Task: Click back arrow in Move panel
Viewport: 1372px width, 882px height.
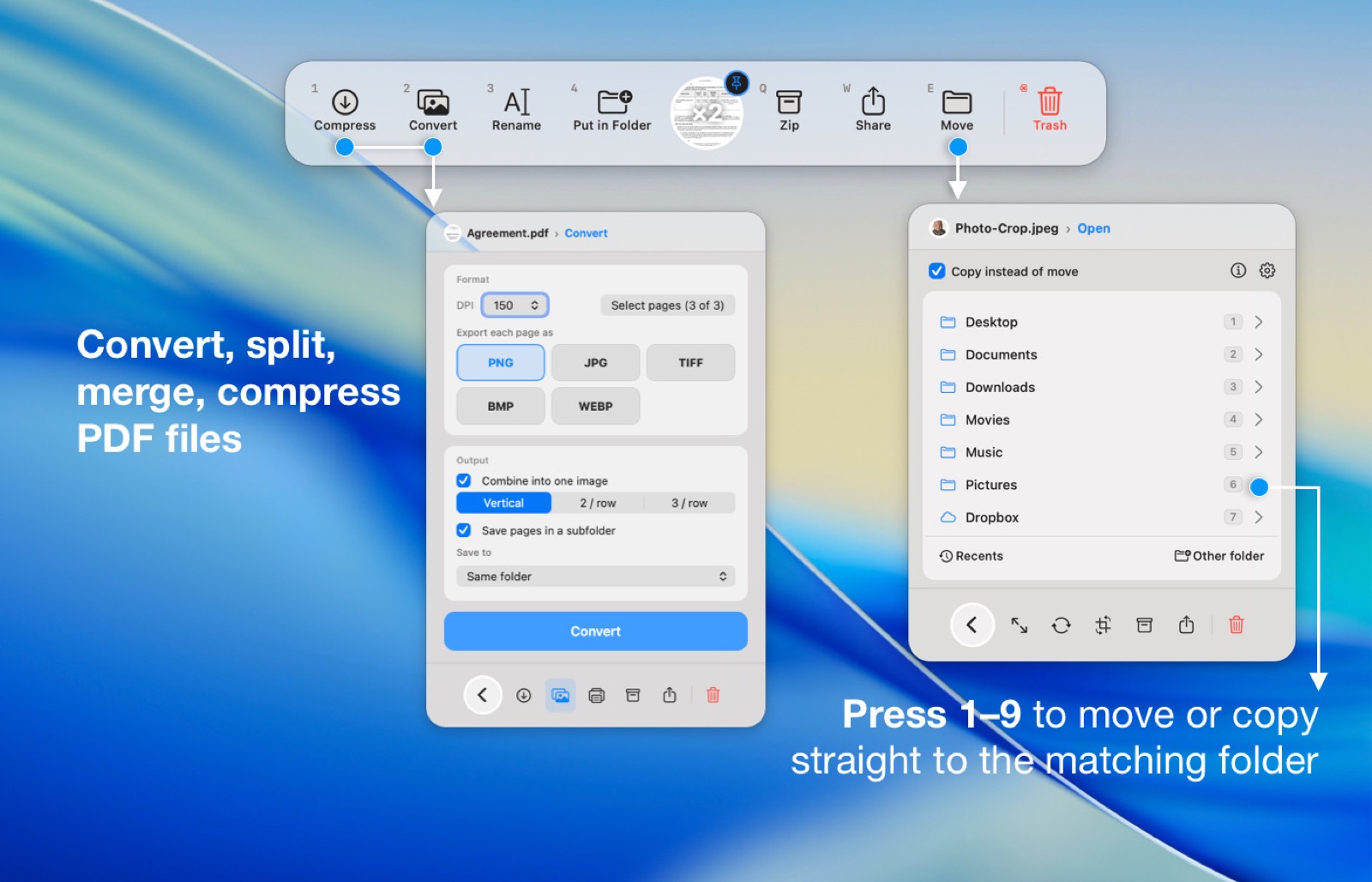Action: (x=972, y=625)
